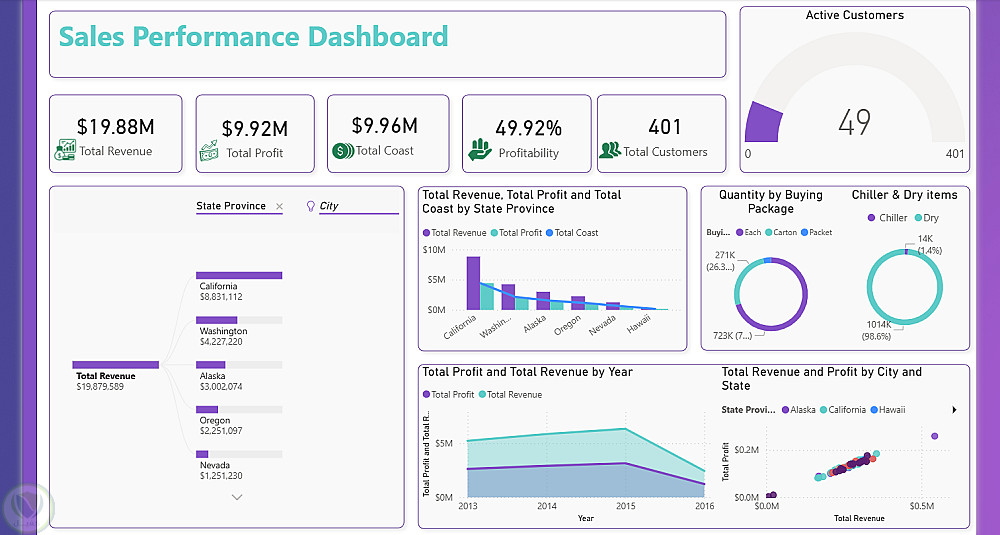Toggle the Dry legend item
Screen dimensions: 1000x535
click(x=927, y=217)
